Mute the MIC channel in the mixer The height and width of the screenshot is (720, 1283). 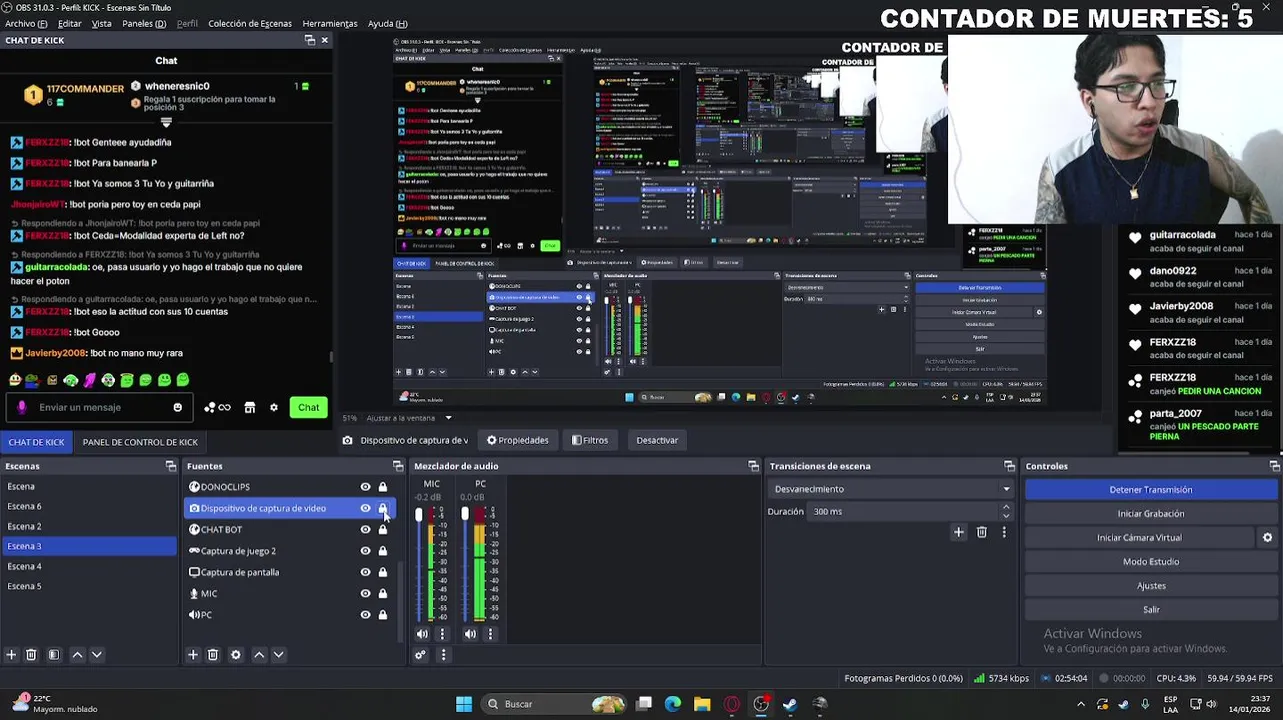422,634
